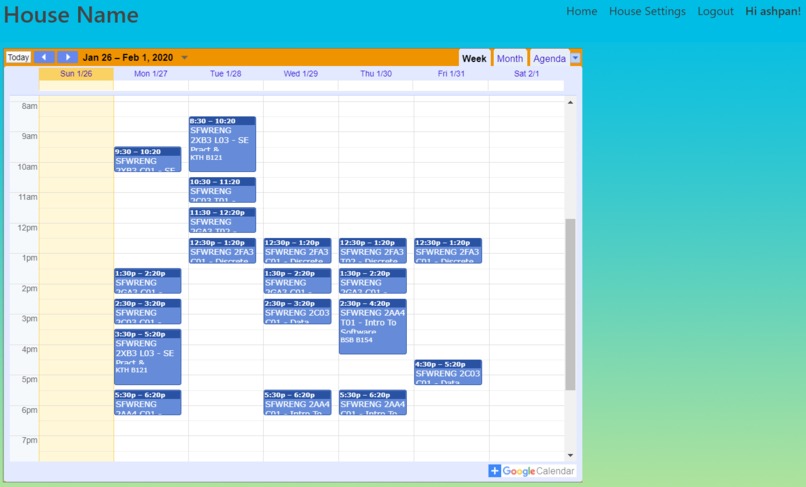Open Tuesday 11:30 – 12:20p event
This screenshot has width=806, height=487.
(222, 220)
